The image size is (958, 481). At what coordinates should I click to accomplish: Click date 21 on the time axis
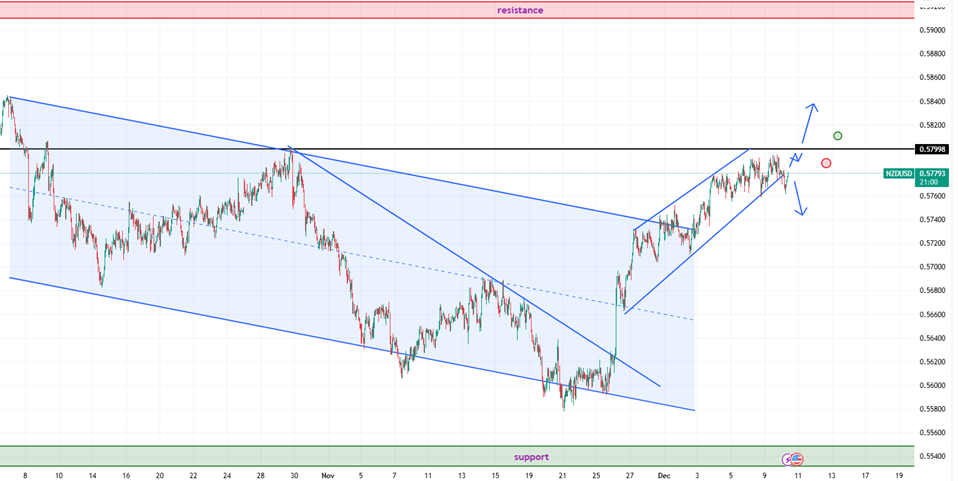pos(563,476)
